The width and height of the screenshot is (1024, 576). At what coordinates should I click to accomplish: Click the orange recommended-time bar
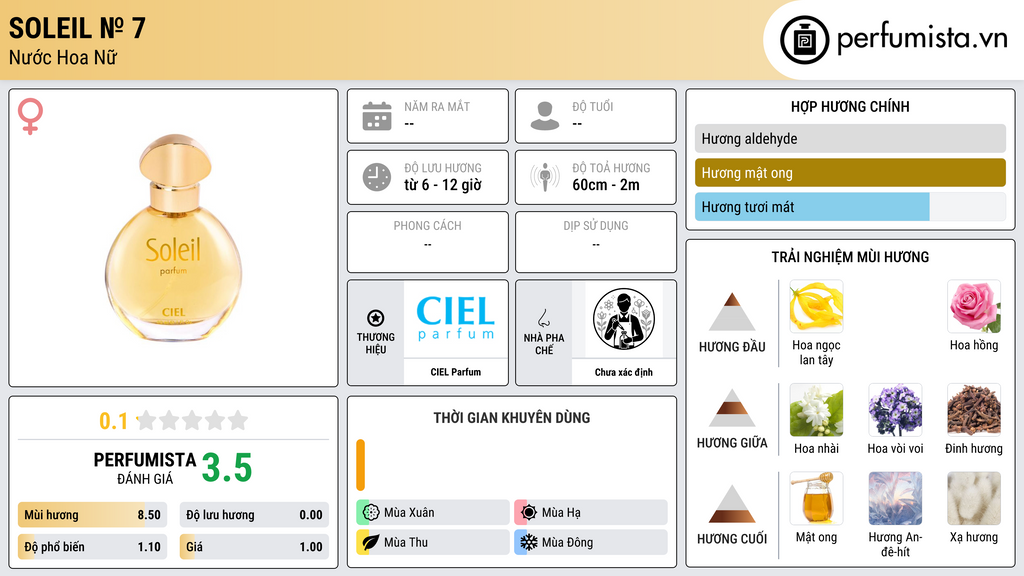(x=360, y=465)
